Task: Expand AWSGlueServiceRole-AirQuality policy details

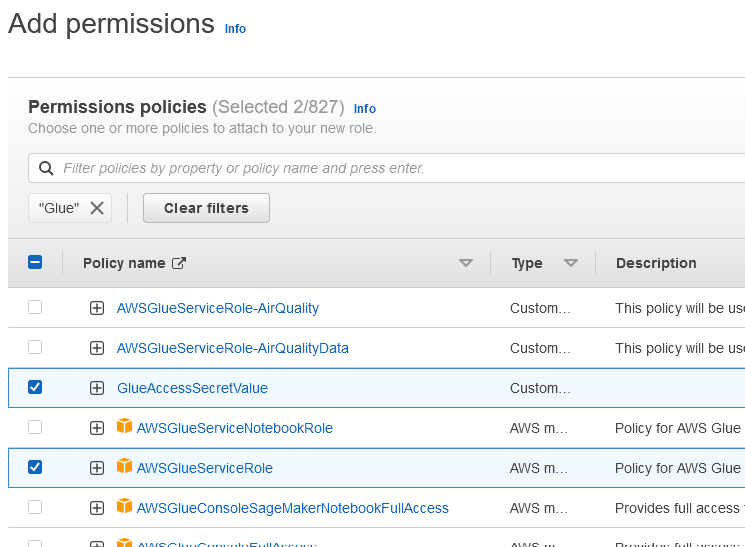Action: tap(97, 308)
